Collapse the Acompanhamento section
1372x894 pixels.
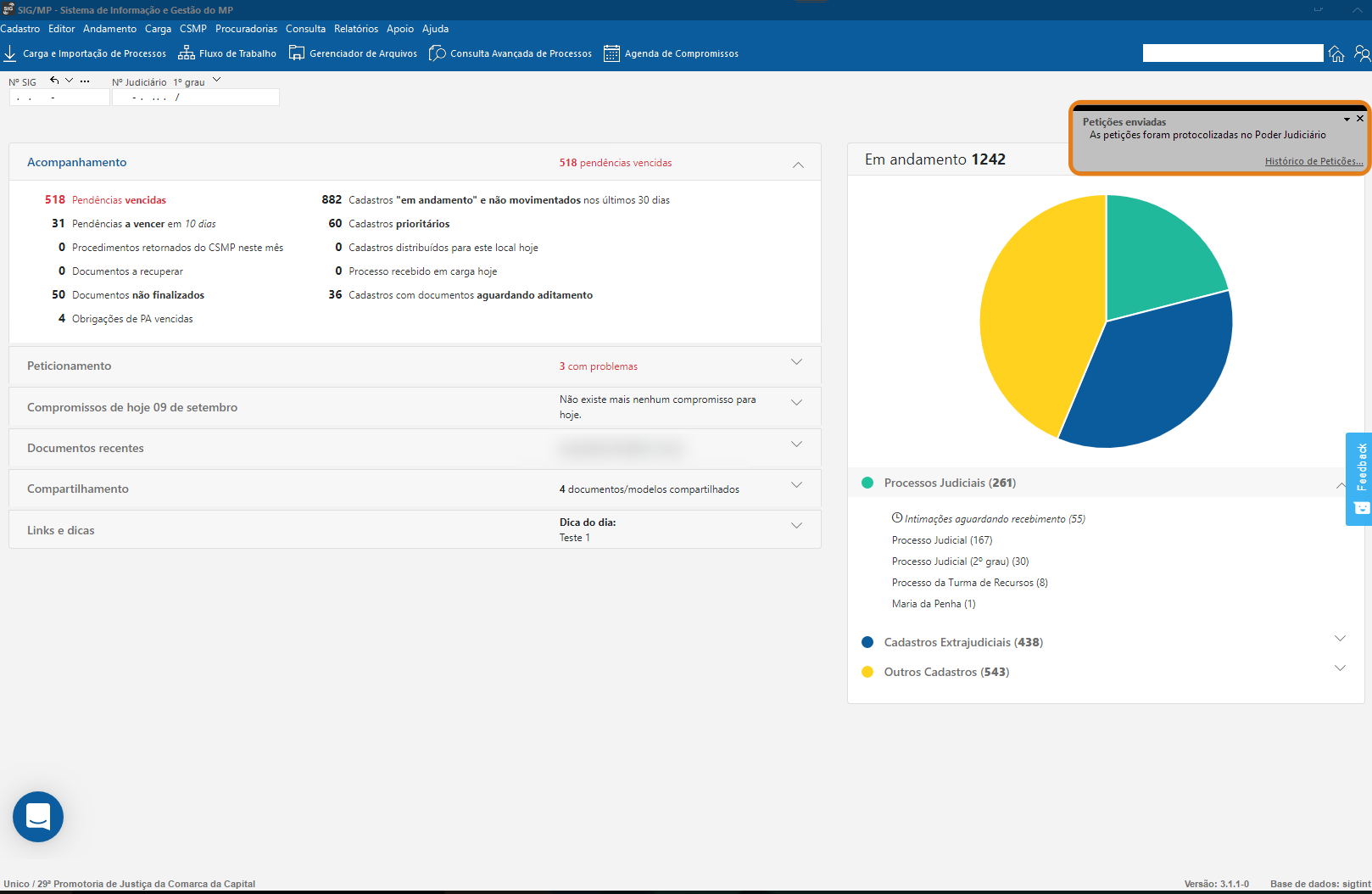[798, 165]
